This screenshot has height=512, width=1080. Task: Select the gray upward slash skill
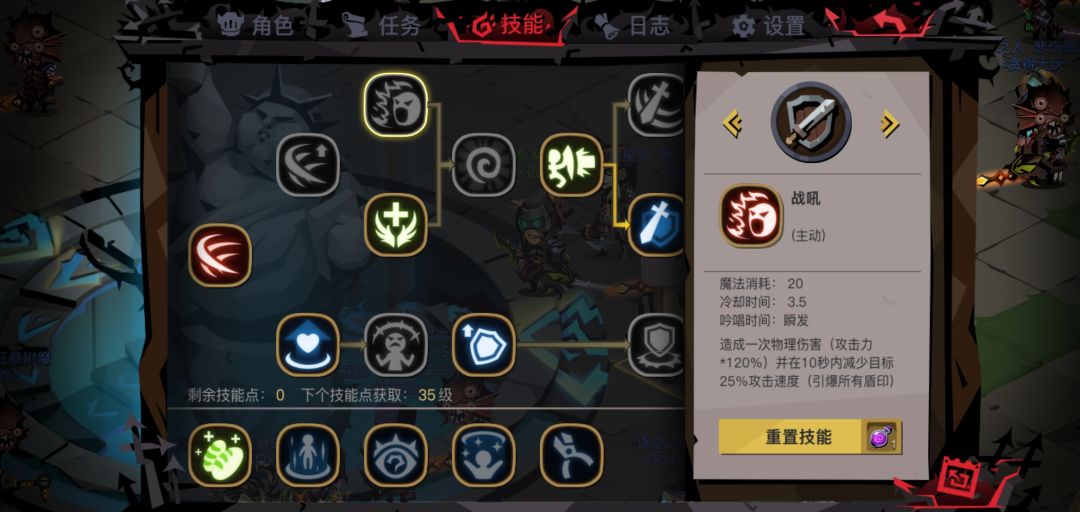click(x=308, y=165)
